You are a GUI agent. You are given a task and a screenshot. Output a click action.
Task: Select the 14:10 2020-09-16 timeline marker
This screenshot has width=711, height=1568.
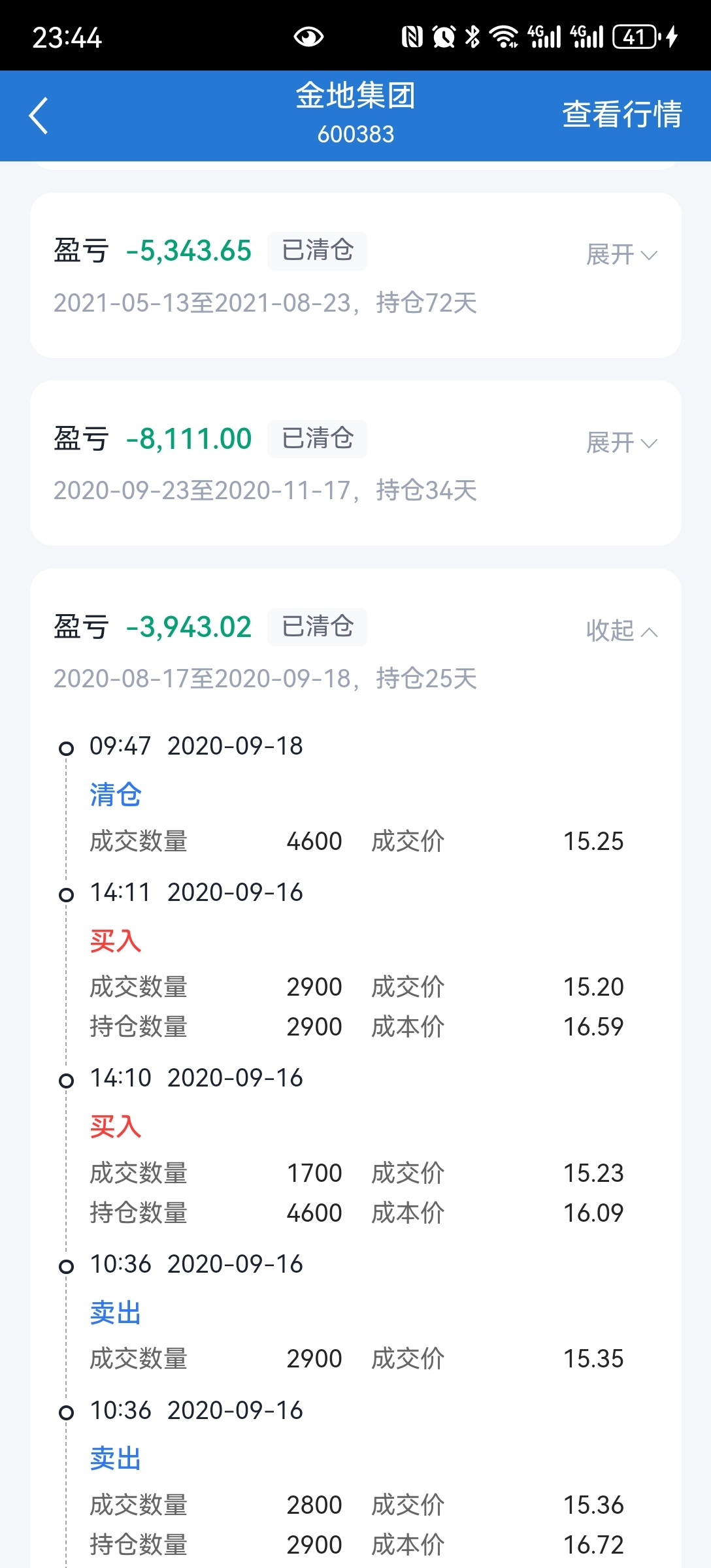(x=66, y=1081)
